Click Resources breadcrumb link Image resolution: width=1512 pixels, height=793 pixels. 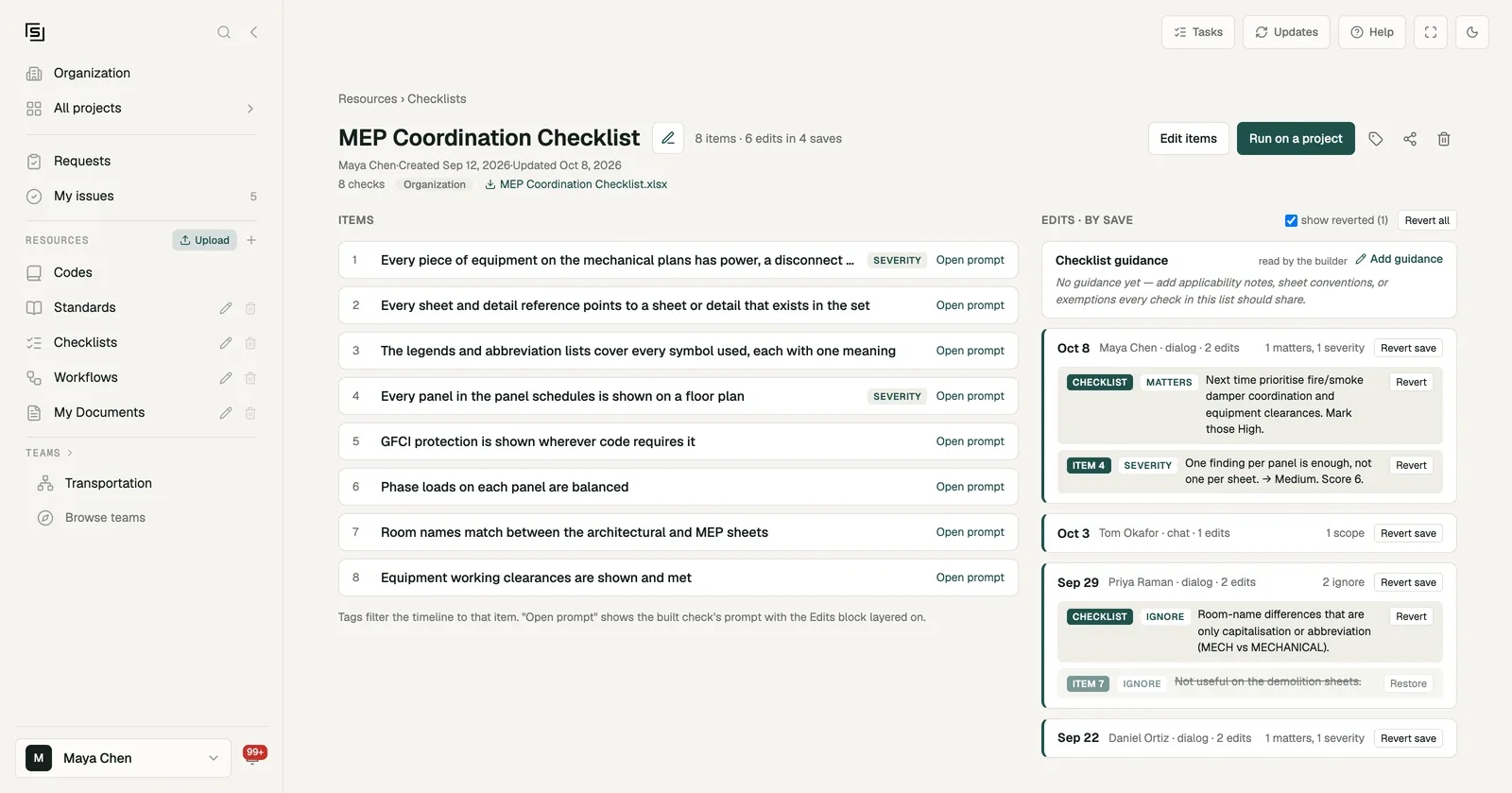pos(368,98)
